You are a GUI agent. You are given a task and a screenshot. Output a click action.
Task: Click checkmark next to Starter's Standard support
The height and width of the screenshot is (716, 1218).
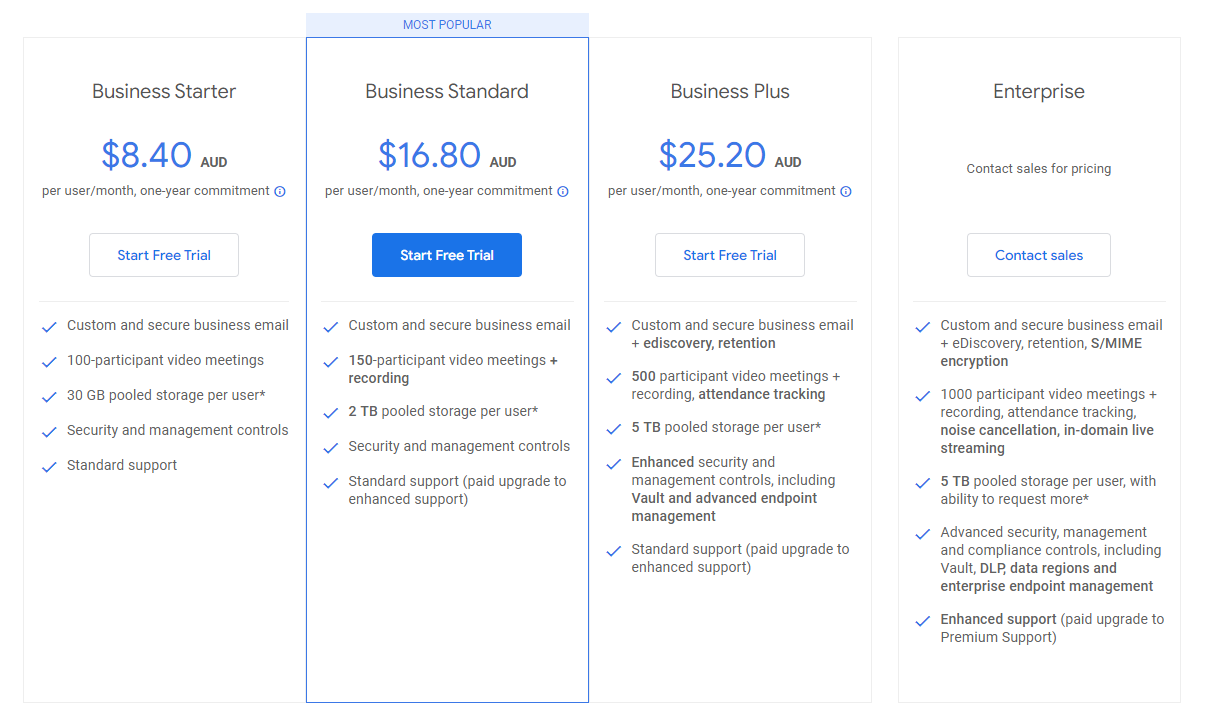click(49, 467)
